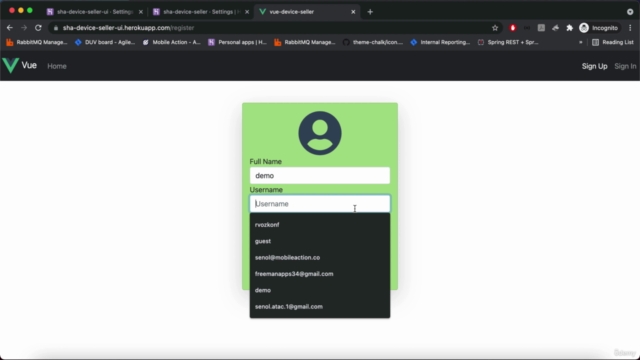Click the Username input field
The width and height of the screenshot is (640, 360).
pos(320,204)
